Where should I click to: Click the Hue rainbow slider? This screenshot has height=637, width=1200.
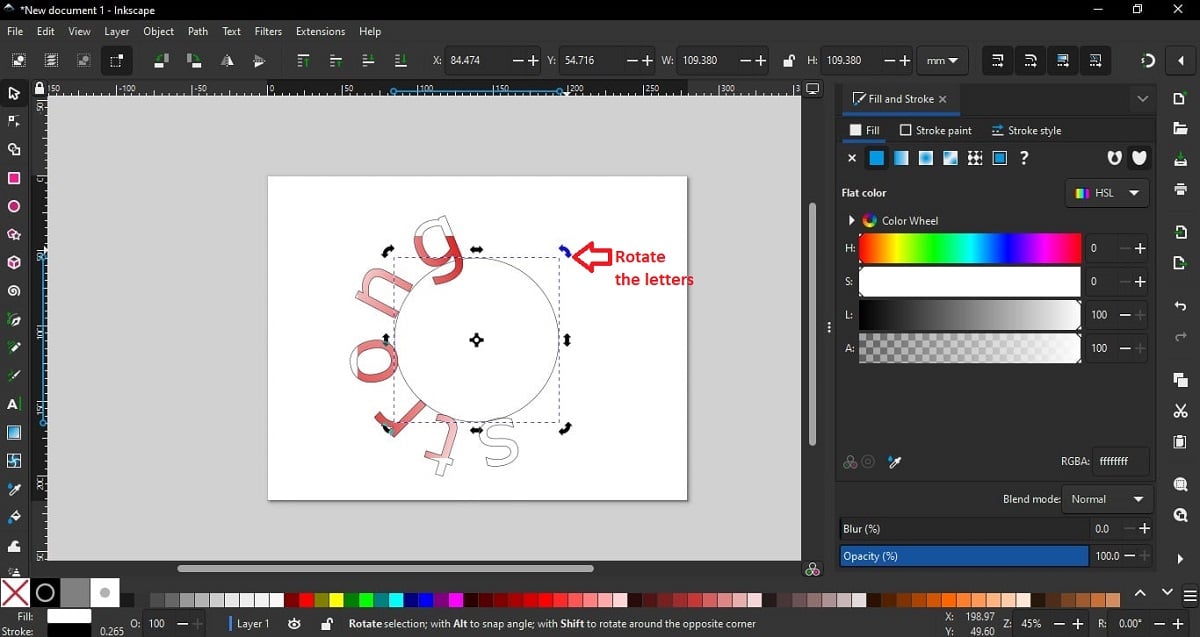coord(969,248)
